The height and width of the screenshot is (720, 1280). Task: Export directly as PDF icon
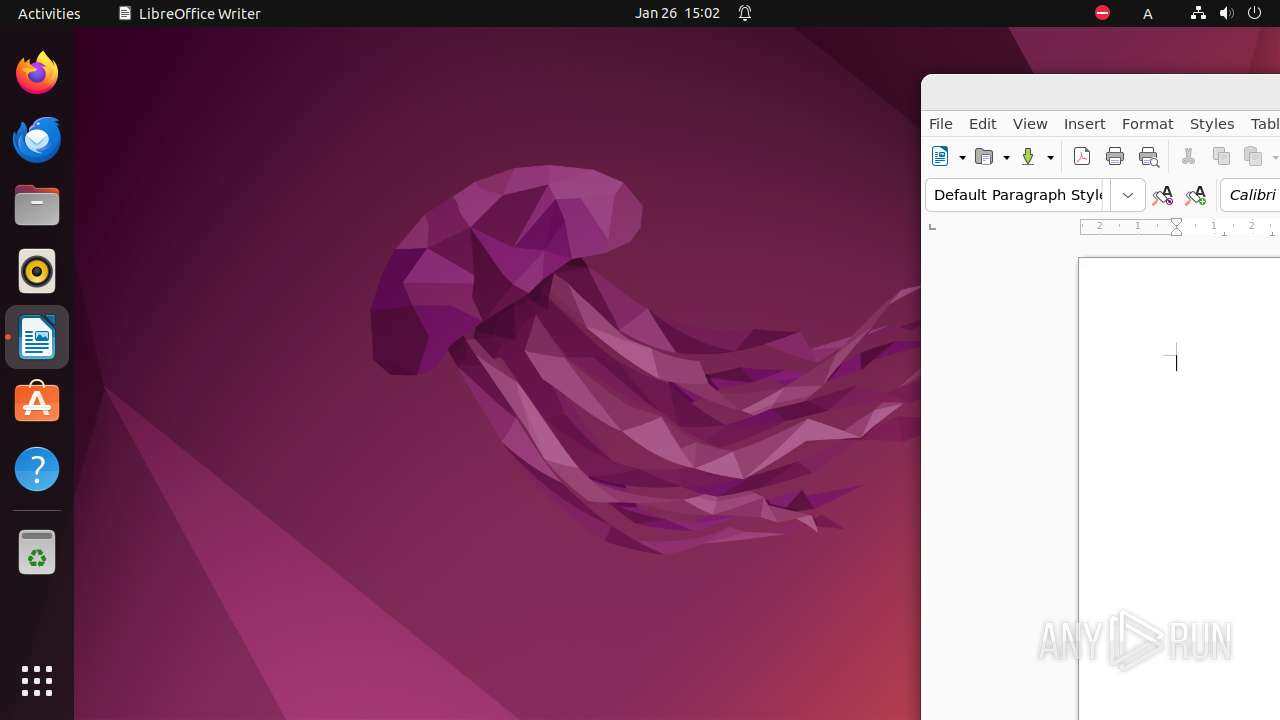(x=1082, y=156)
